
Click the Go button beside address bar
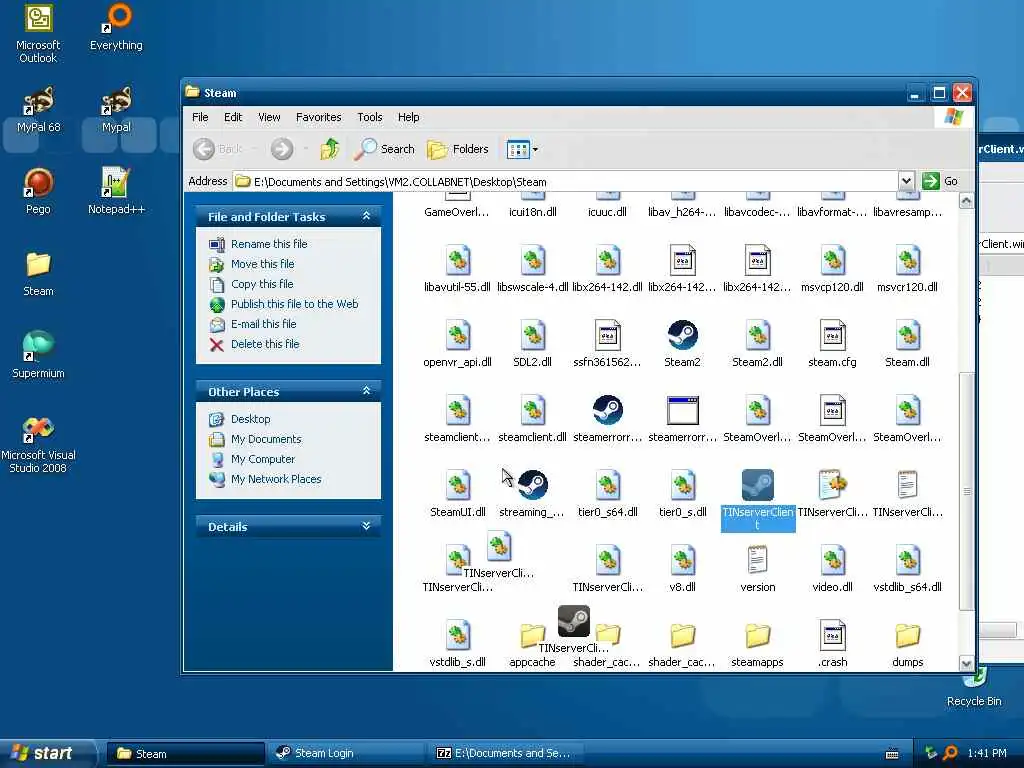940,181
